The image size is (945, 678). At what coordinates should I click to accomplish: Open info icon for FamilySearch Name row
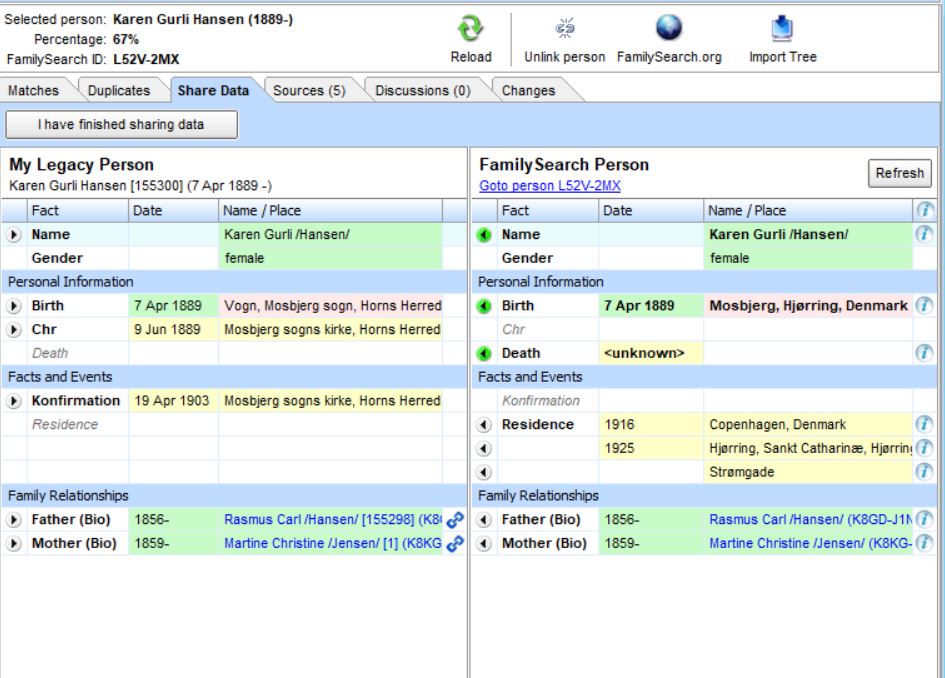[x=925, y=234]
